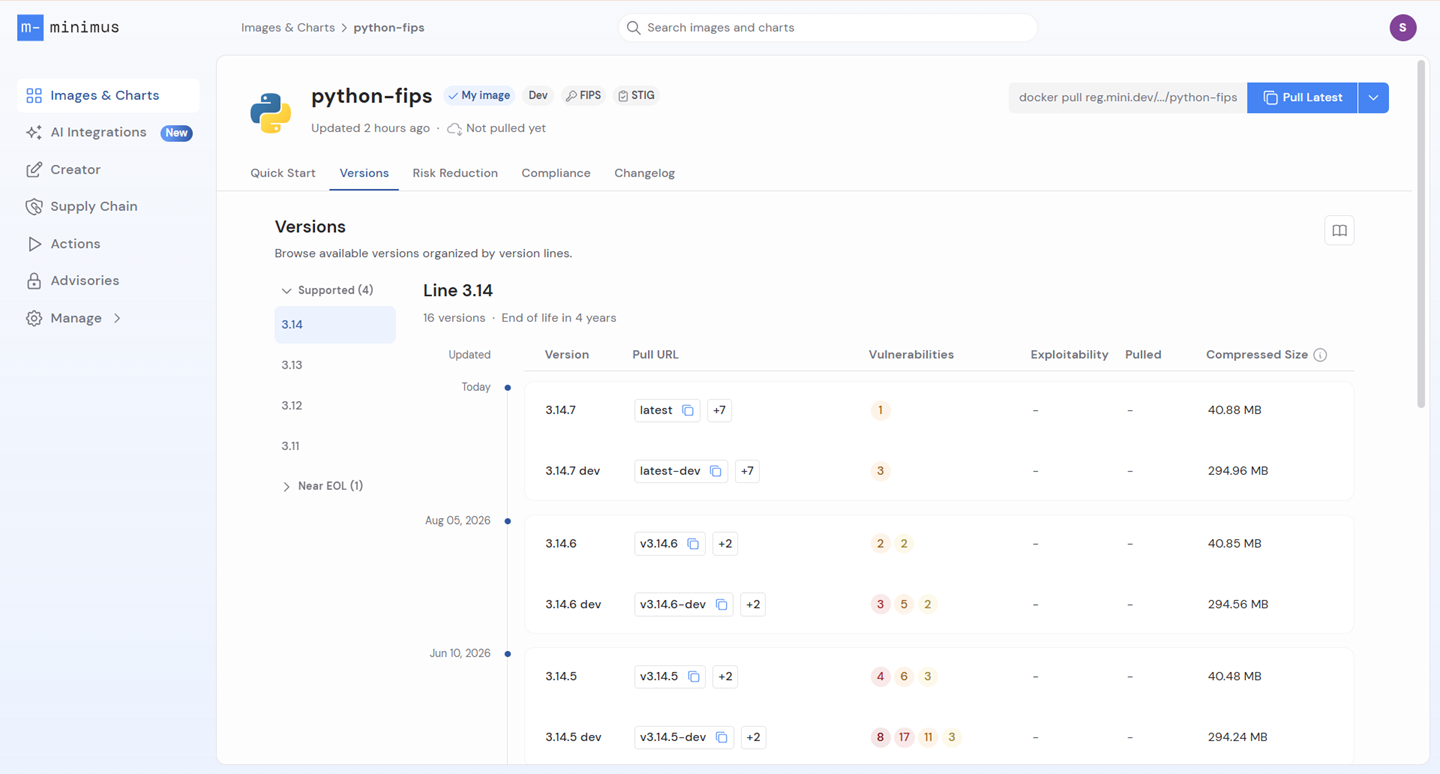
Task: Click the Python logo thumbnail
Action: (271, 113)
